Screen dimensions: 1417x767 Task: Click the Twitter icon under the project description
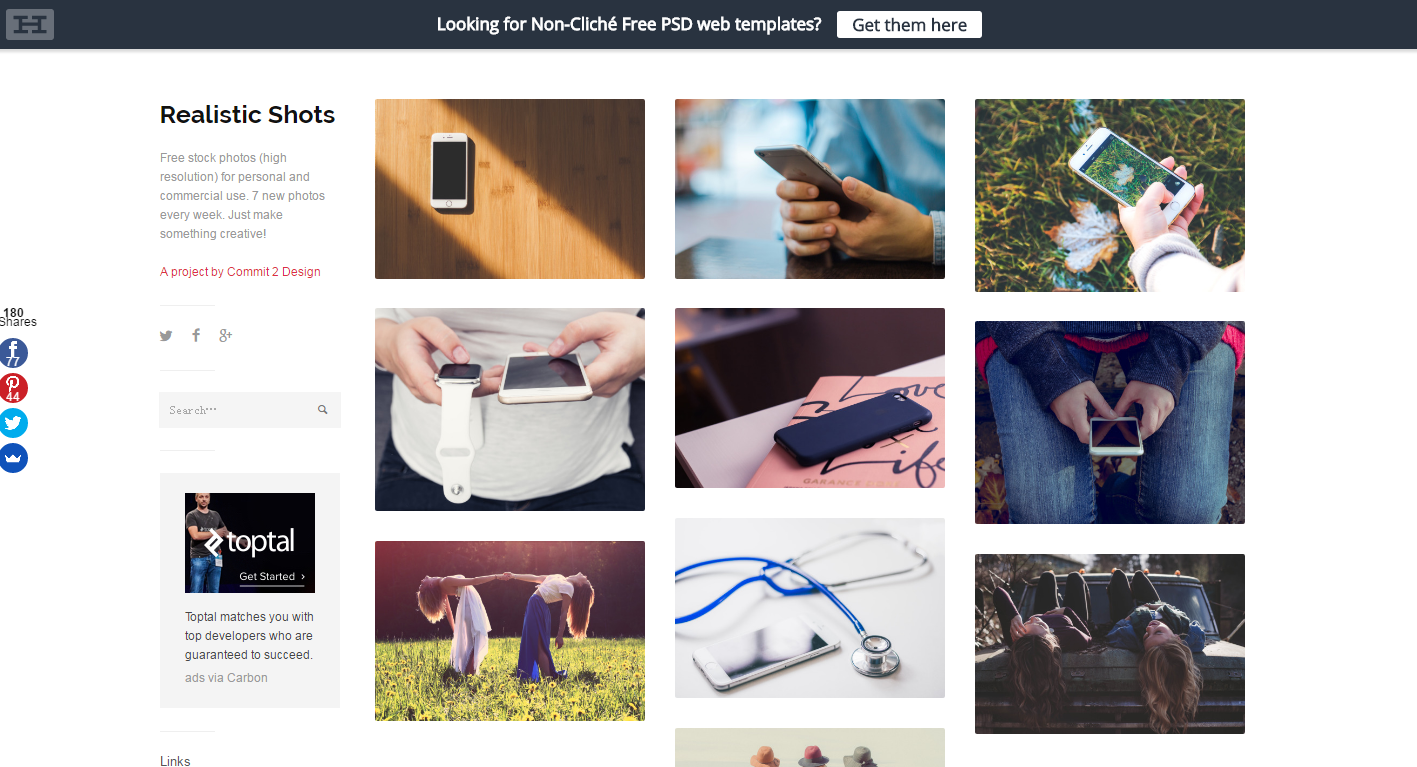(x=166, y=336)
